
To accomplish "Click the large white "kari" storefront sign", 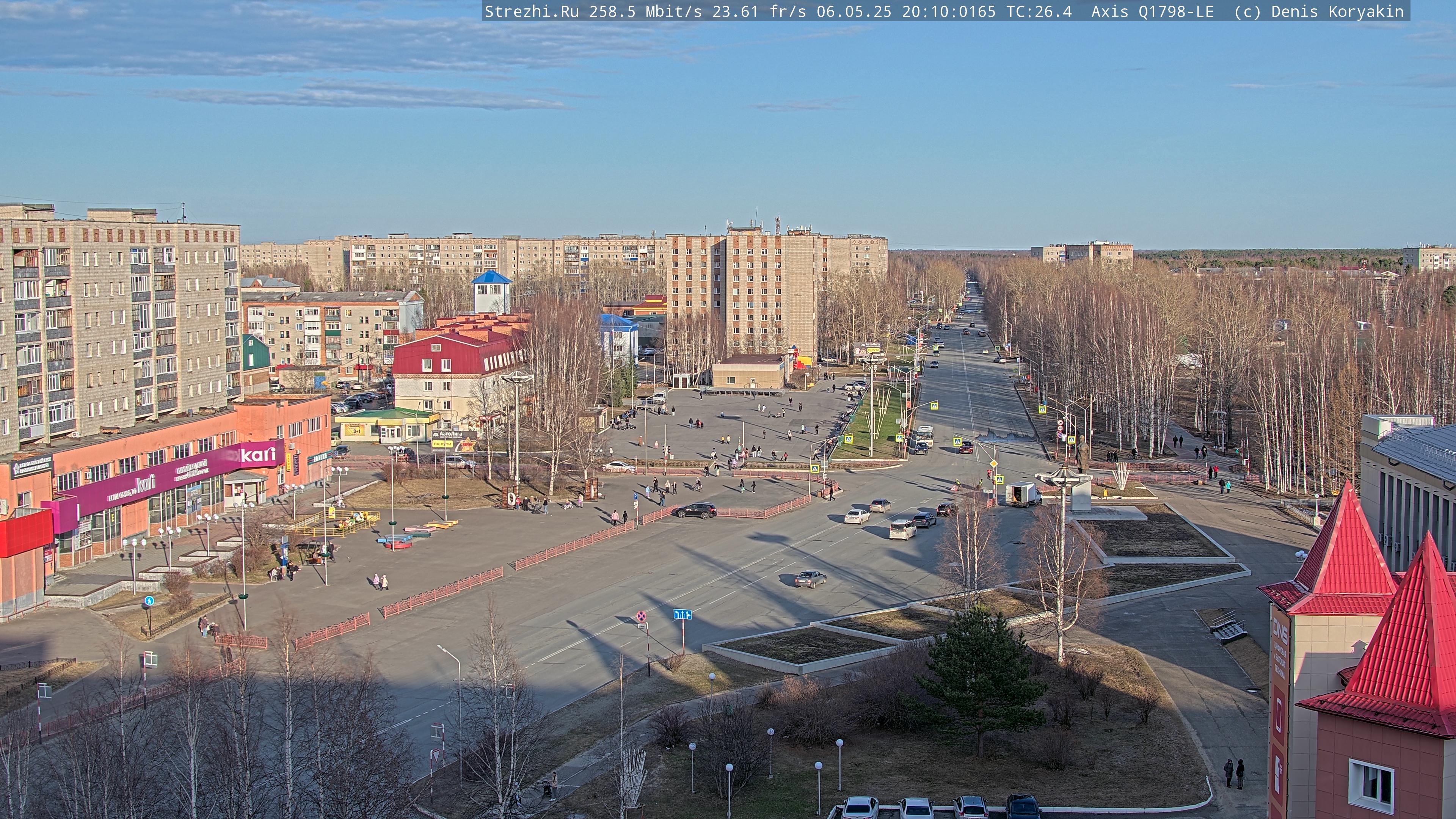I will click(258, 455).
